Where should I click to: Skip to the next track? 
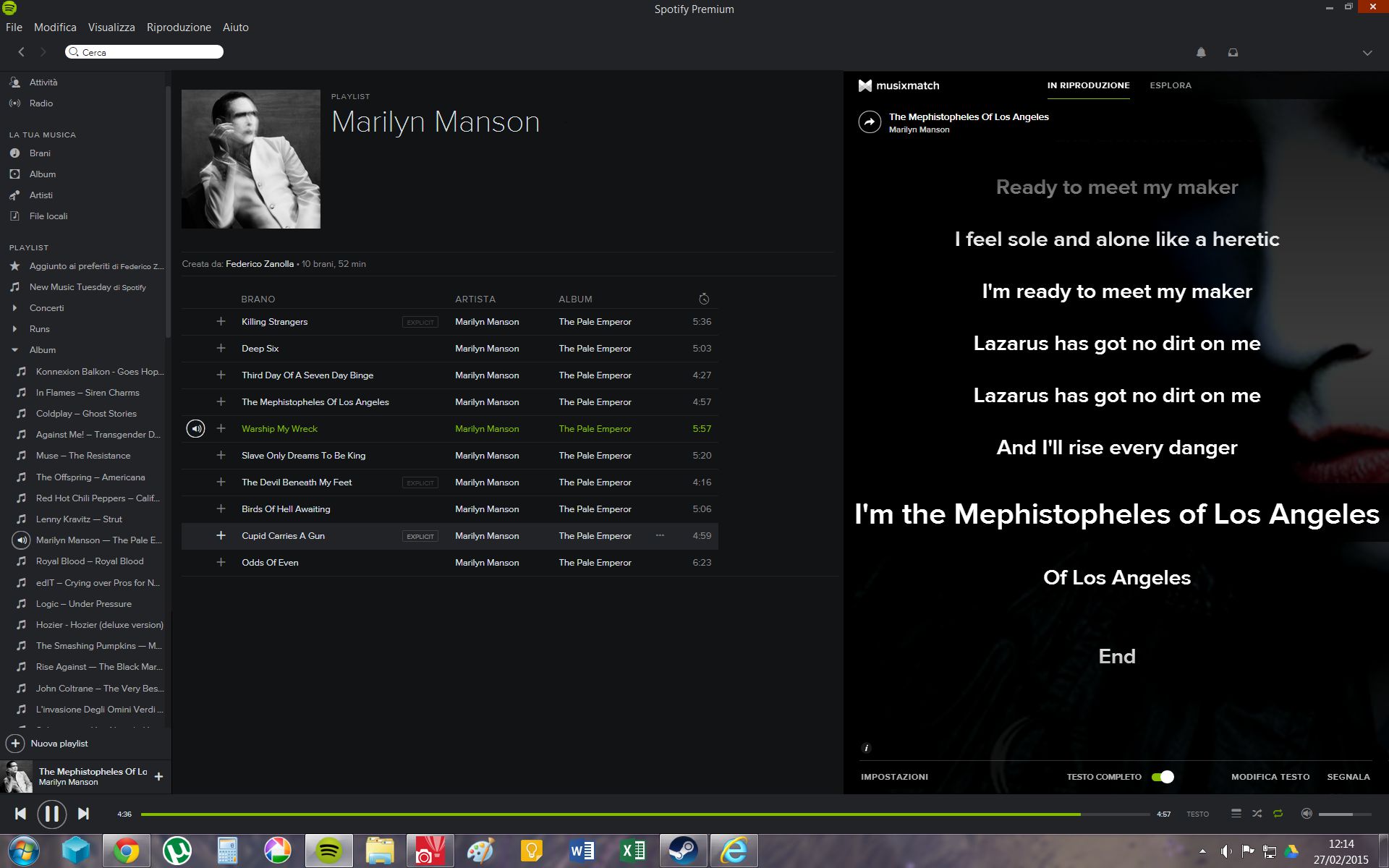[x=83, y=814]
